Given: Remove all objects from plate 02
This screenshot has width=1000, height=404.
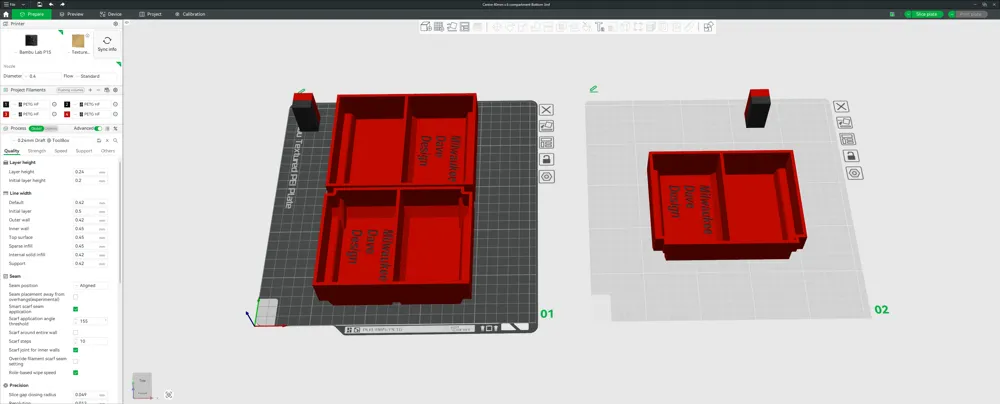Looking at the screenshot, I should pos(841,107).
